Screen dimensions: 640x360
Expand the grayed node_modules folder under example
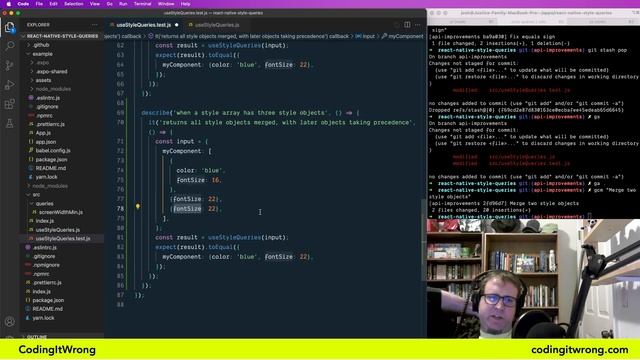(x=53, y=89)
